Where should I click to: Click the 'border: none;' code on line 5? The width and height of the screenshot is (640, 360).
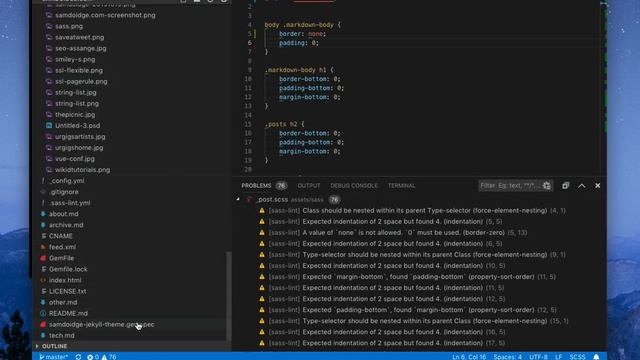(x=302, y=34)
